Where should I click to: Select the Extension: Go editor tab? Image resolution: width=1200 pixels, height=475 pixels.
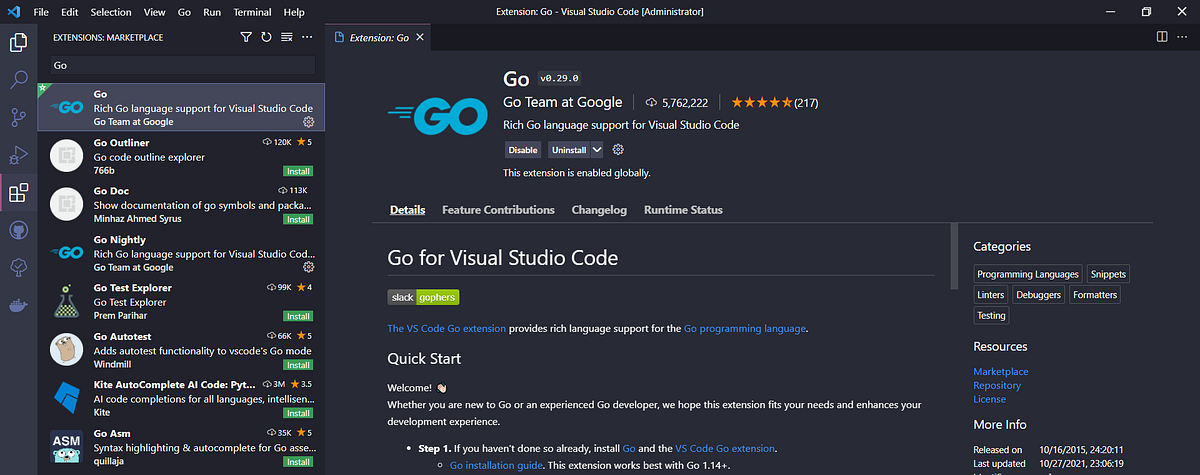click(379, 37)
